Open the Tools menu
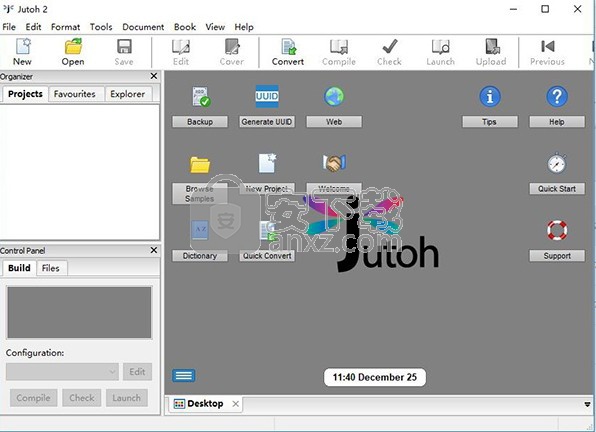The width and height of the screenshot is (596, 432). pyautogui.click(x=101, y=27)
